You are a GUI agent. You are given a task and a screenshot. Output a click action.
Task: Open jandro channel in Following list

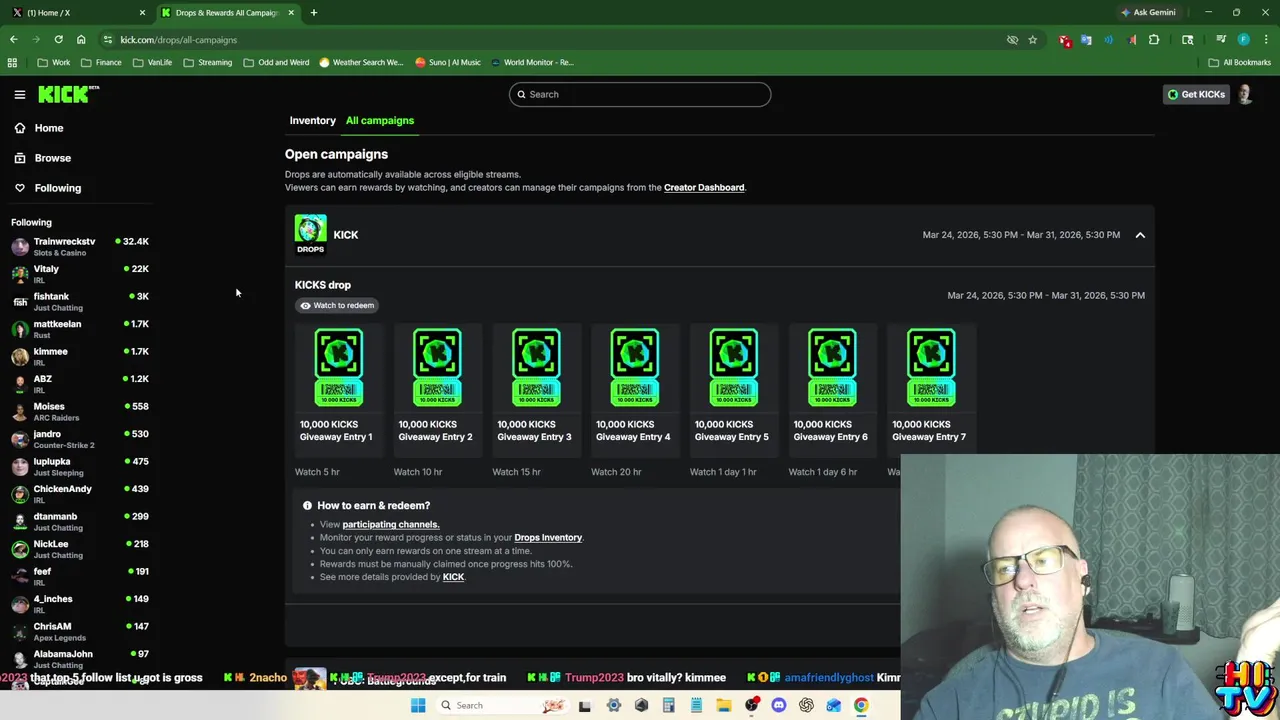(80, 438)
